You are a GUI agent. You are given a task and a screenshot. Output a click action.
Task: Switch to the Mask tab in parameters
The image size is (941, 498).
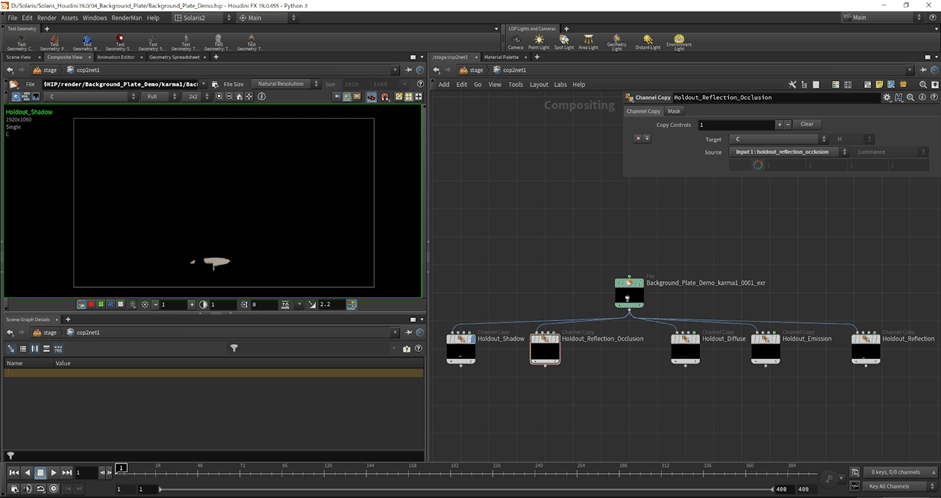tap(674, 111)
